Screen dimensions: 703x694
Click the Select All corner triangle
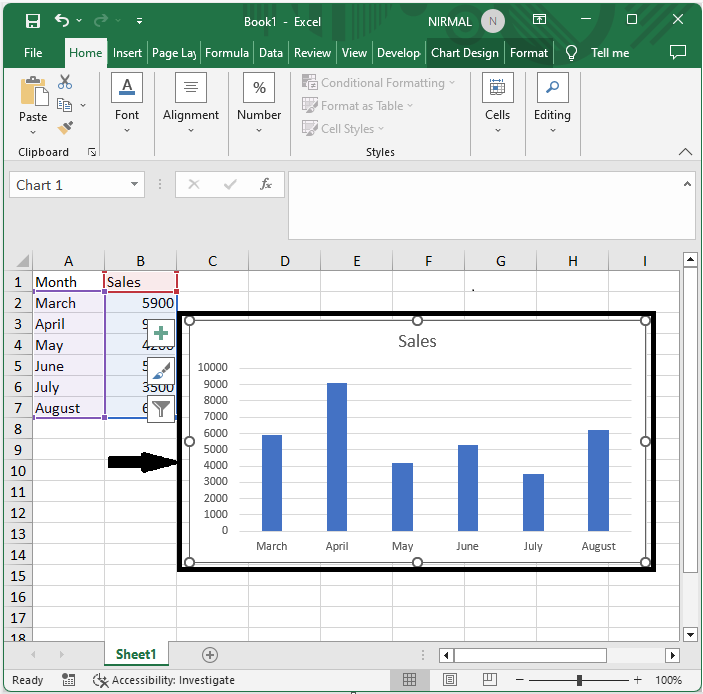tap(20, 261)
